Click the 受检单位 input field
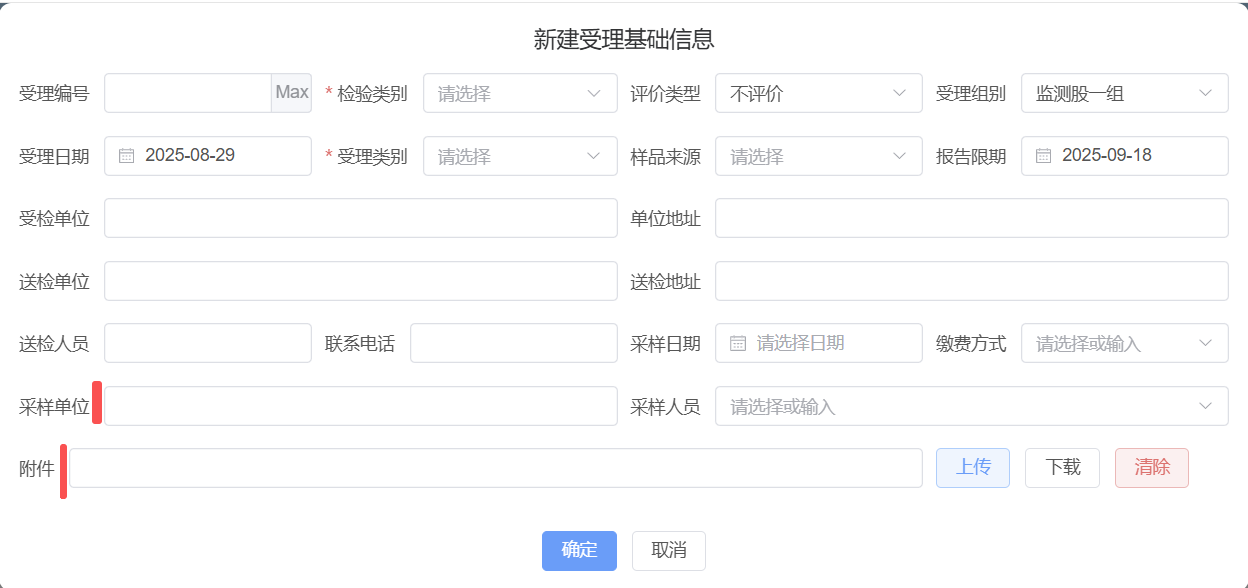 (x=360, y=218)
